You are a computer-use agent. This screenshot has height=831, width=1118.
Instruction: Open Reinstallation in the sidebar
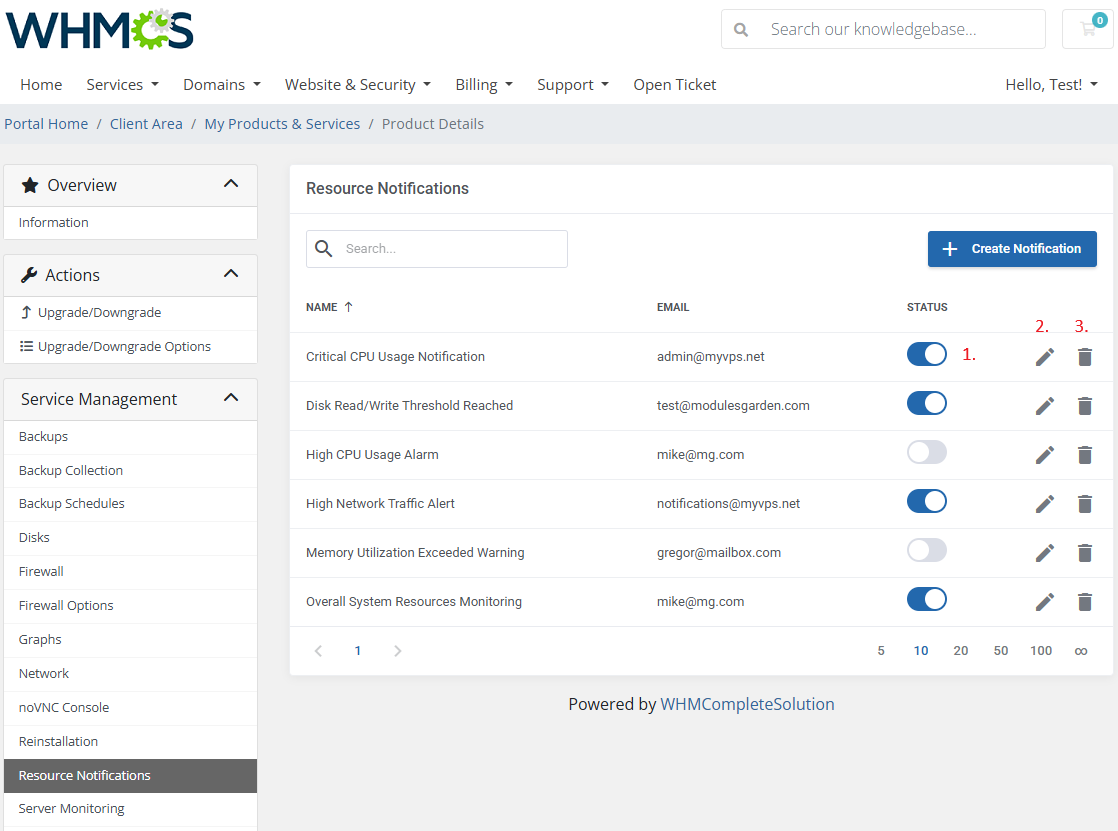pos(130,742)
